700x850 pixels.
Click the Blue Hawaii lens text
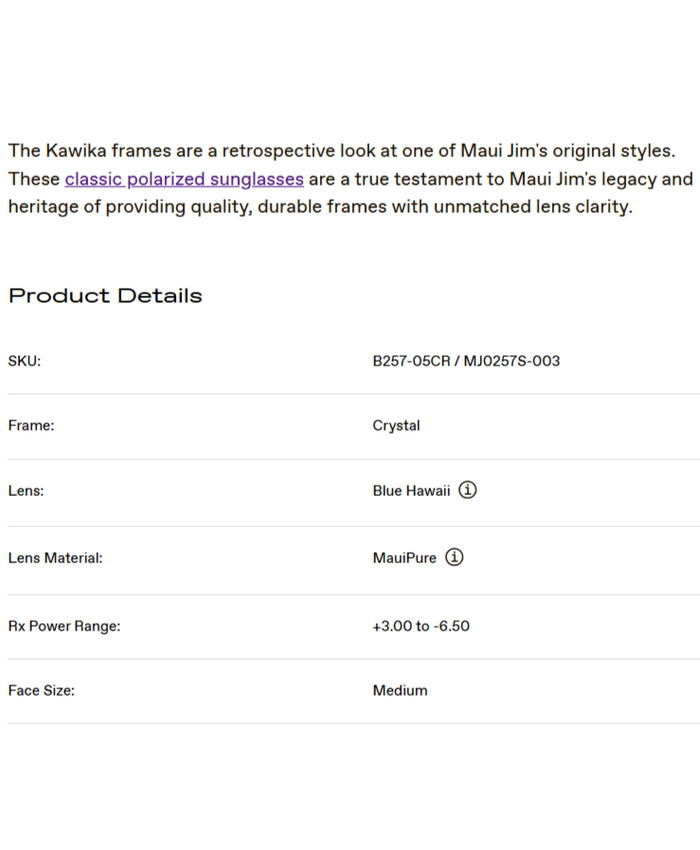411,491
